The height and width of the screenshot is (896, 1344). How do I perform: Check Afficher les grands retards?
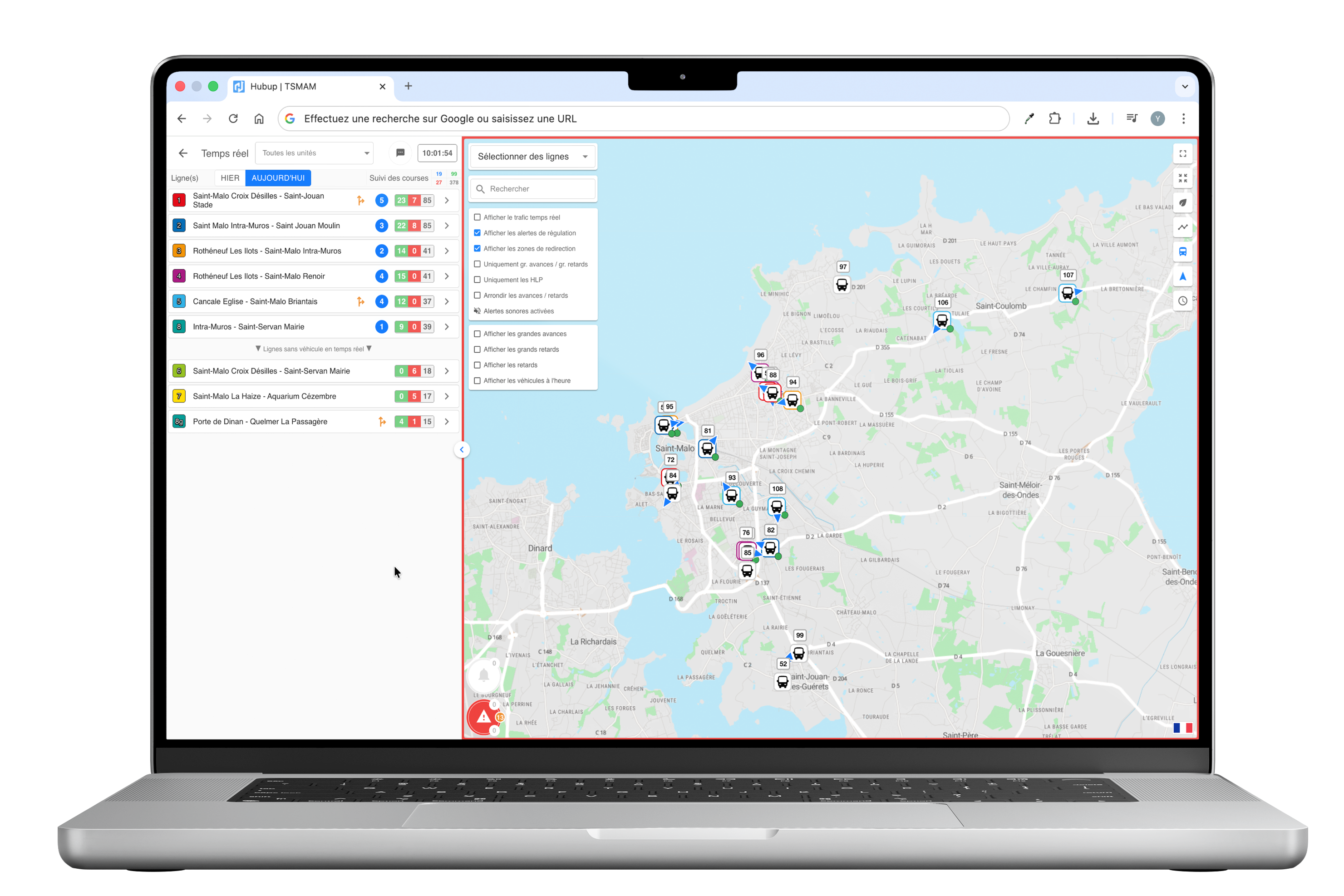click(477, 349)
